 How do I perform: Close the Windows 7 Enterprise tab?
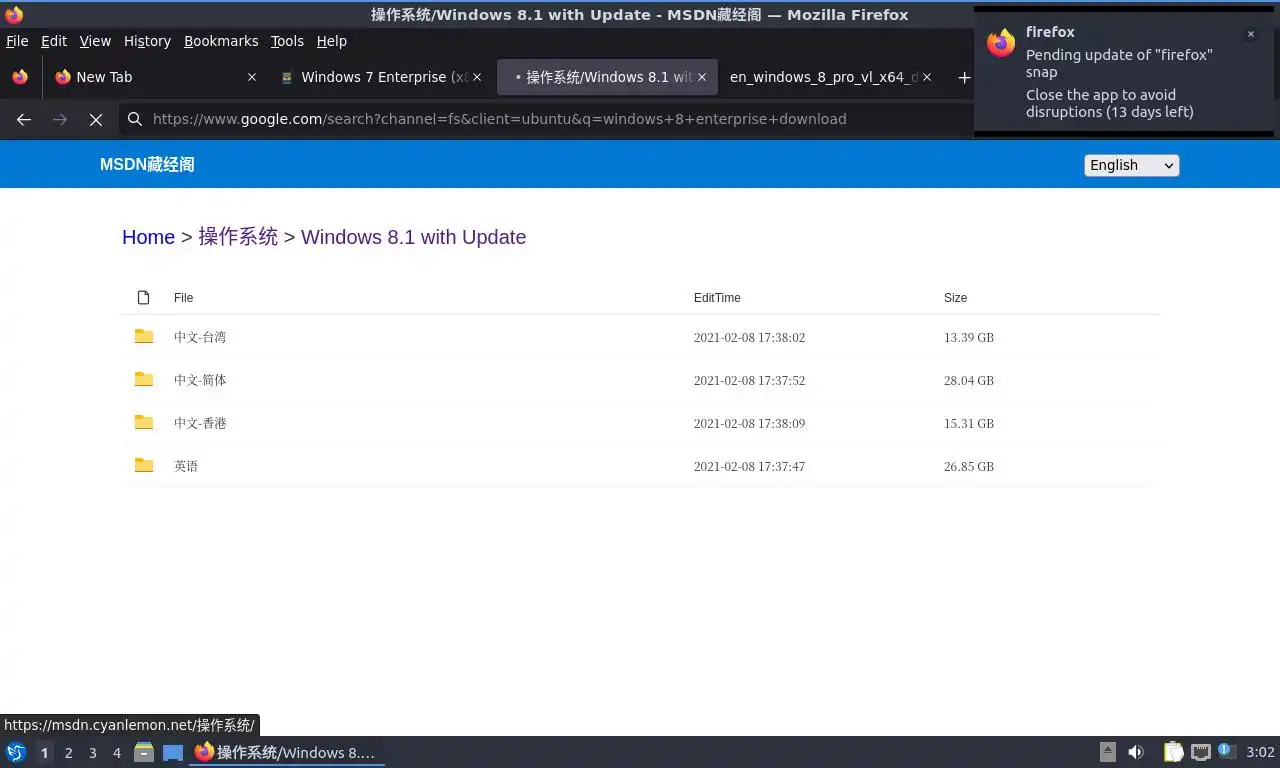pyautogui.click(x=477, y=77)
